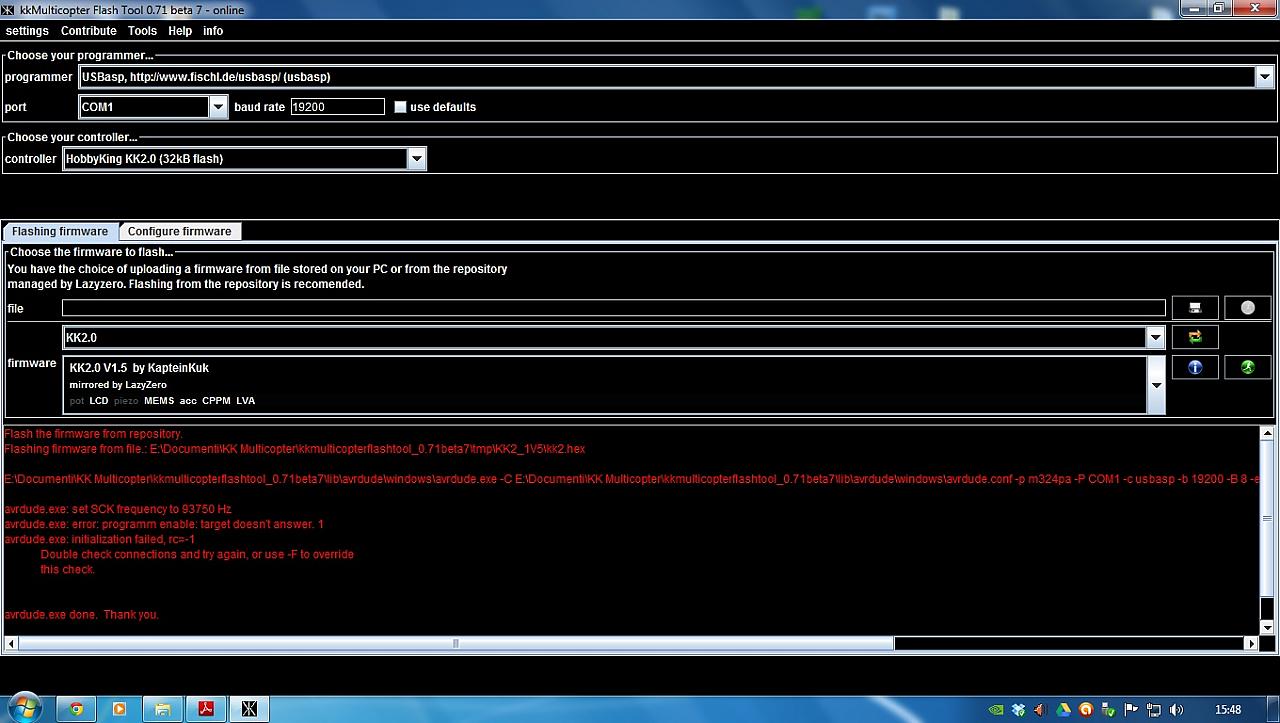Click the baud rate input field
Viewport: 1280px width, 723px height.
pyautogui.click(x=337, y=107)
